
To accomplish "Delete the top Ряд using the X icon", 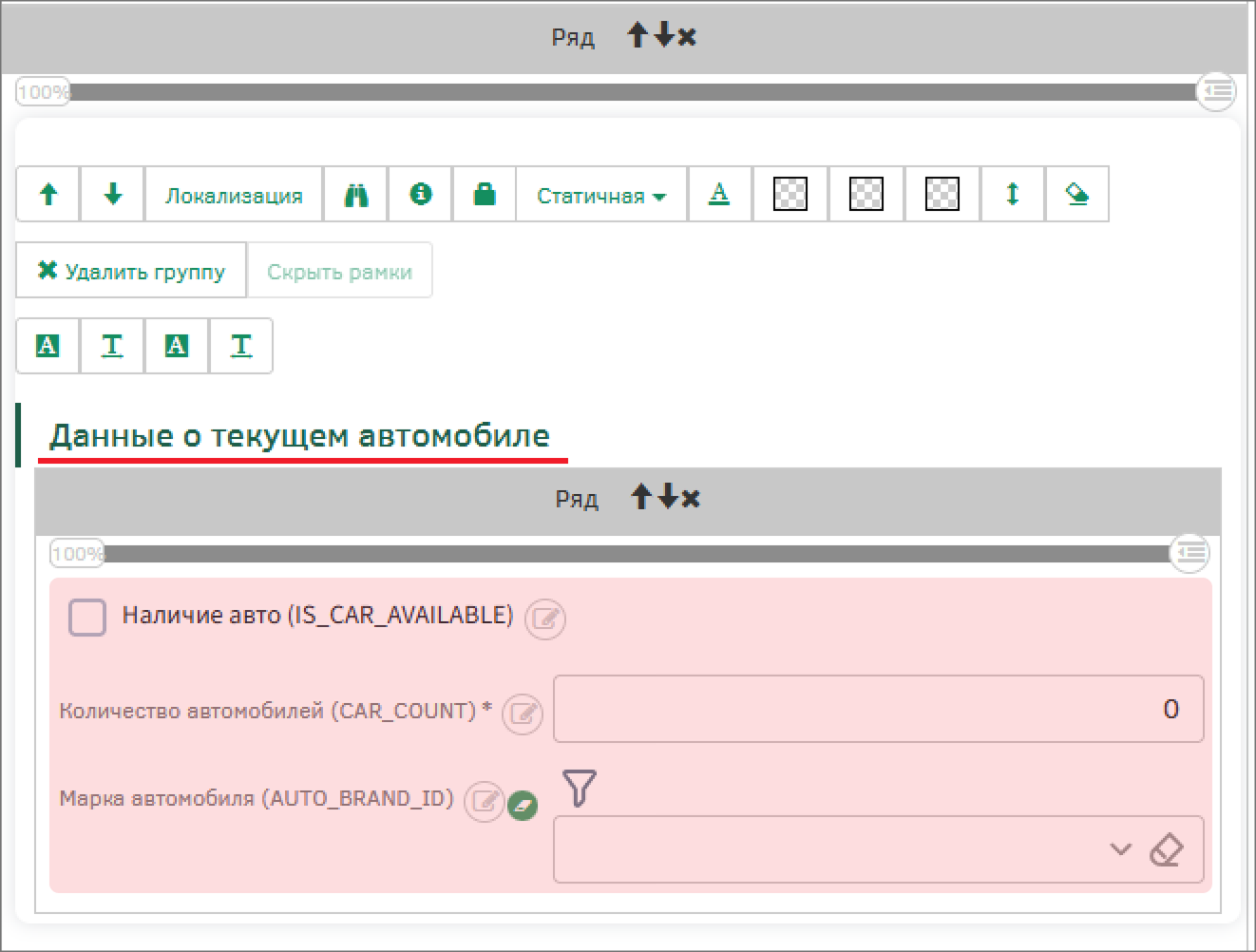I will [688, 37].
